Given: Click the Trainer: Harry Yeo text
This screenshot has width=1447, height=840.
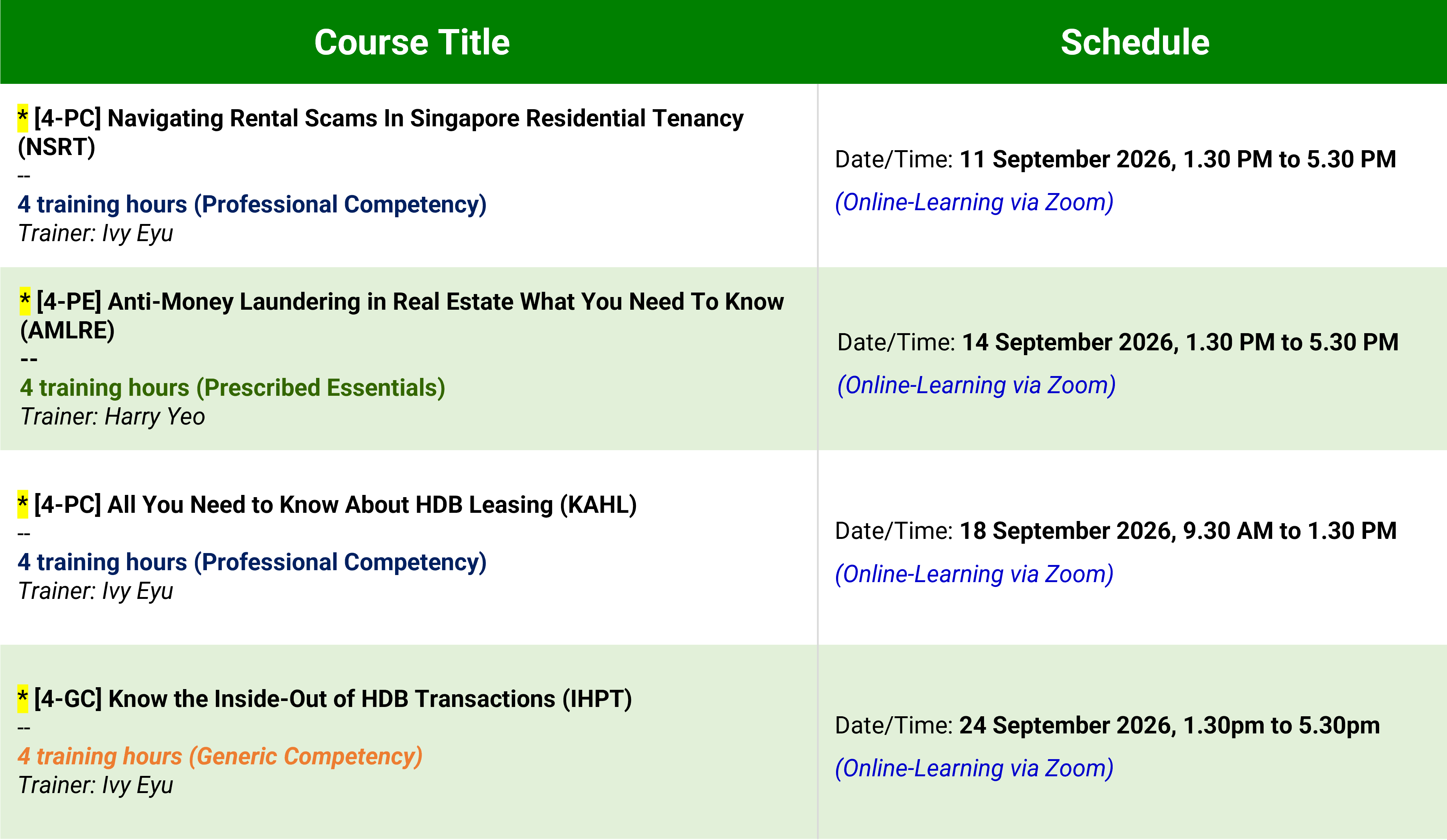Looking at the screenshot, I should coord(113,417).
